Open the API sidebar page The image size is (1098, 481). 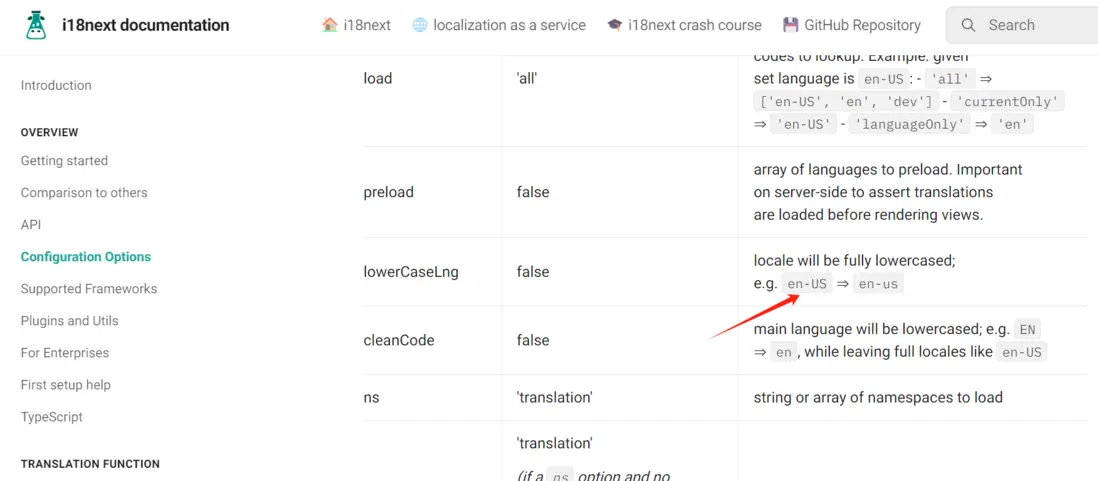(x=31, y=225)
